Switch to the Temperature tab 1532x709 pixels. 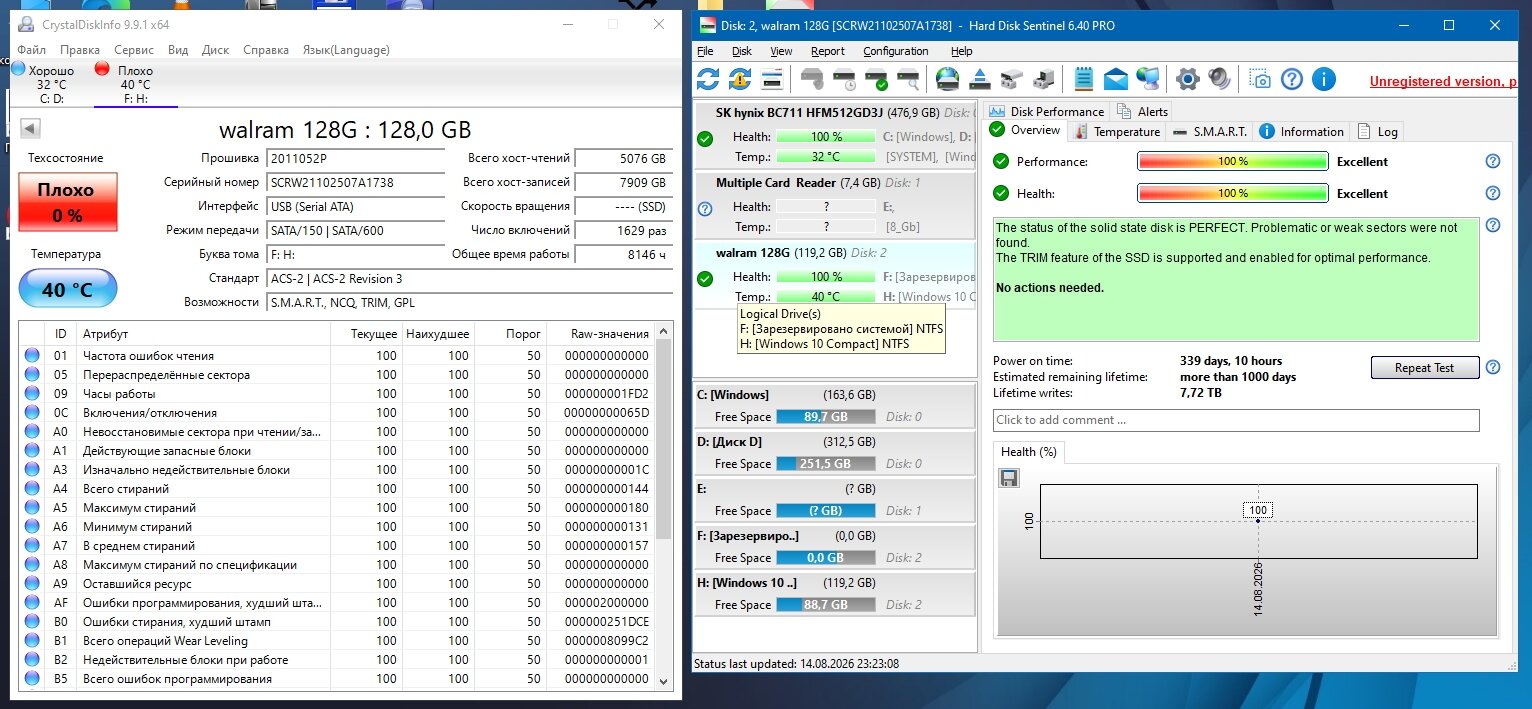tap(1117, 131)
